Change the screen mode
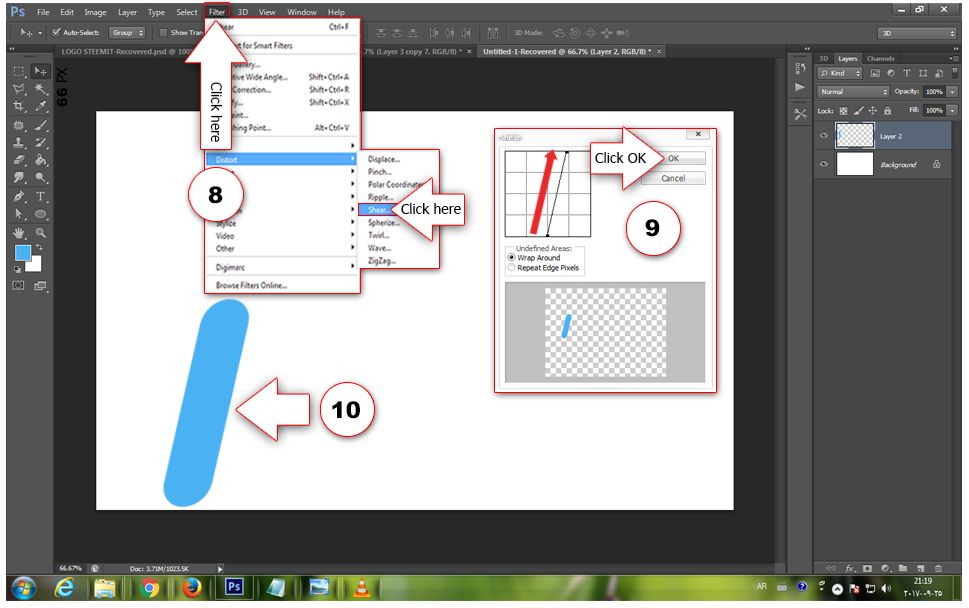 pyautogui.click(x=41, y=285)
